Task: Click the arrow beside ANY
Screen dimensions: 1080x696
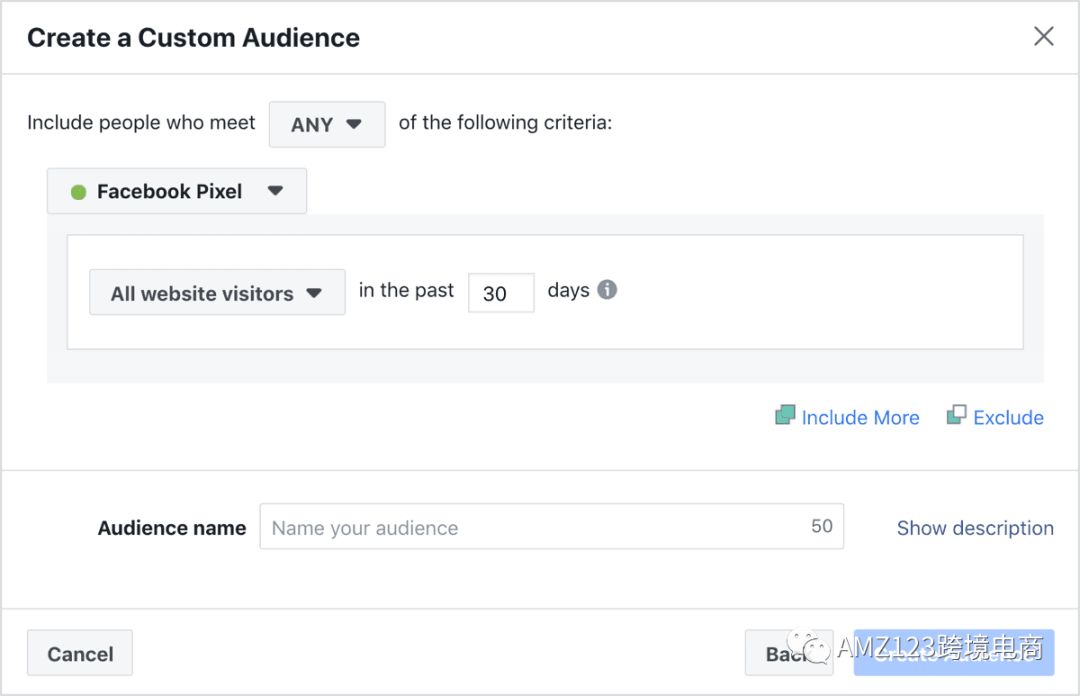Action: click(x=354, y=124)
